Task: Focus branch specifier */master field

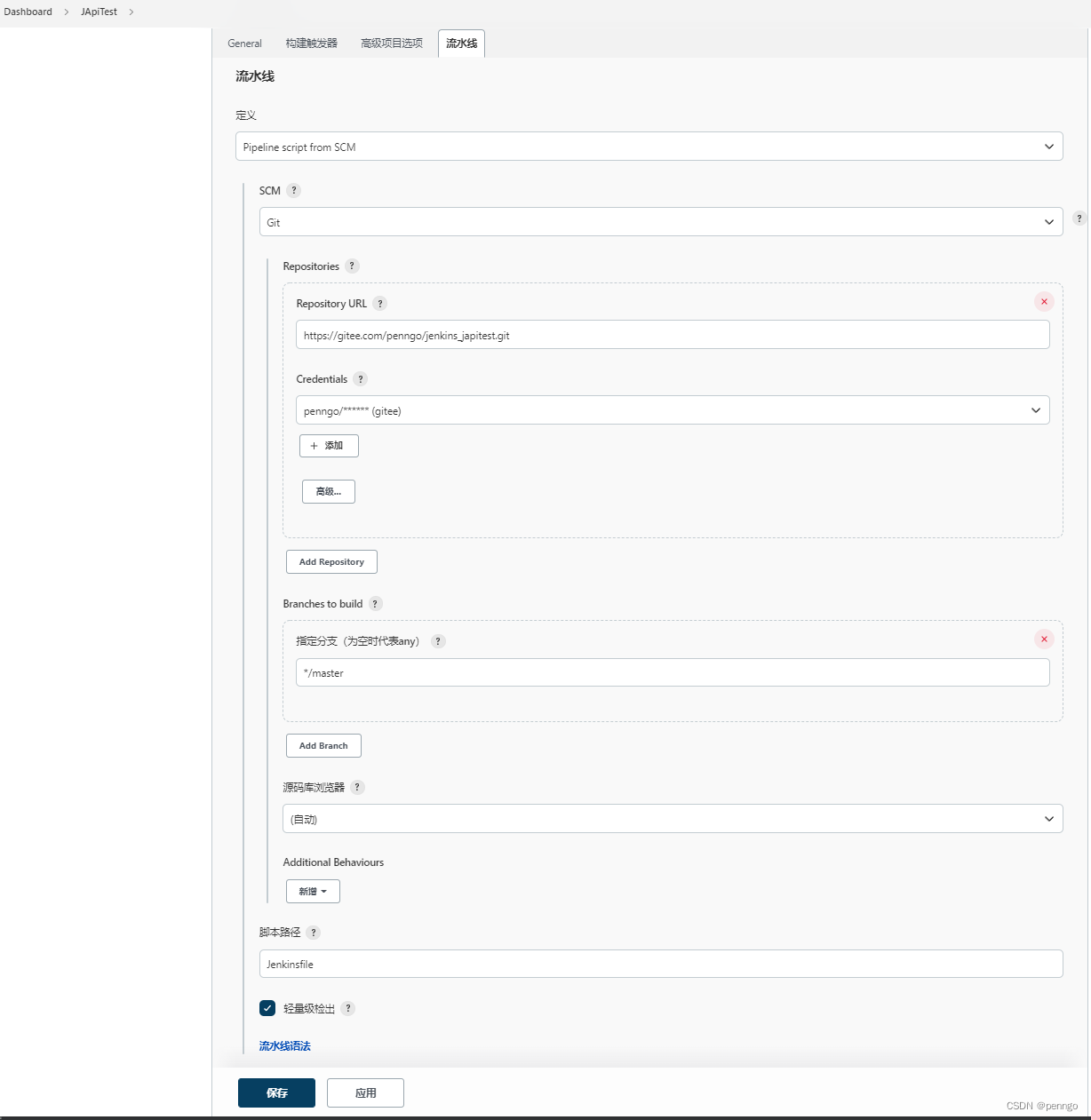Action: point(673,672)
